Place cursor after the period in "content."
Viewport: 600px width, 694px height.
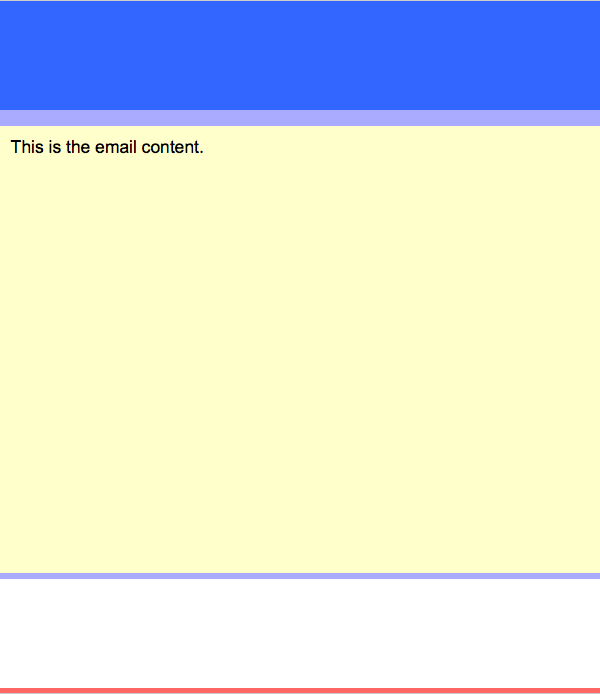click(x=204, y=147)
